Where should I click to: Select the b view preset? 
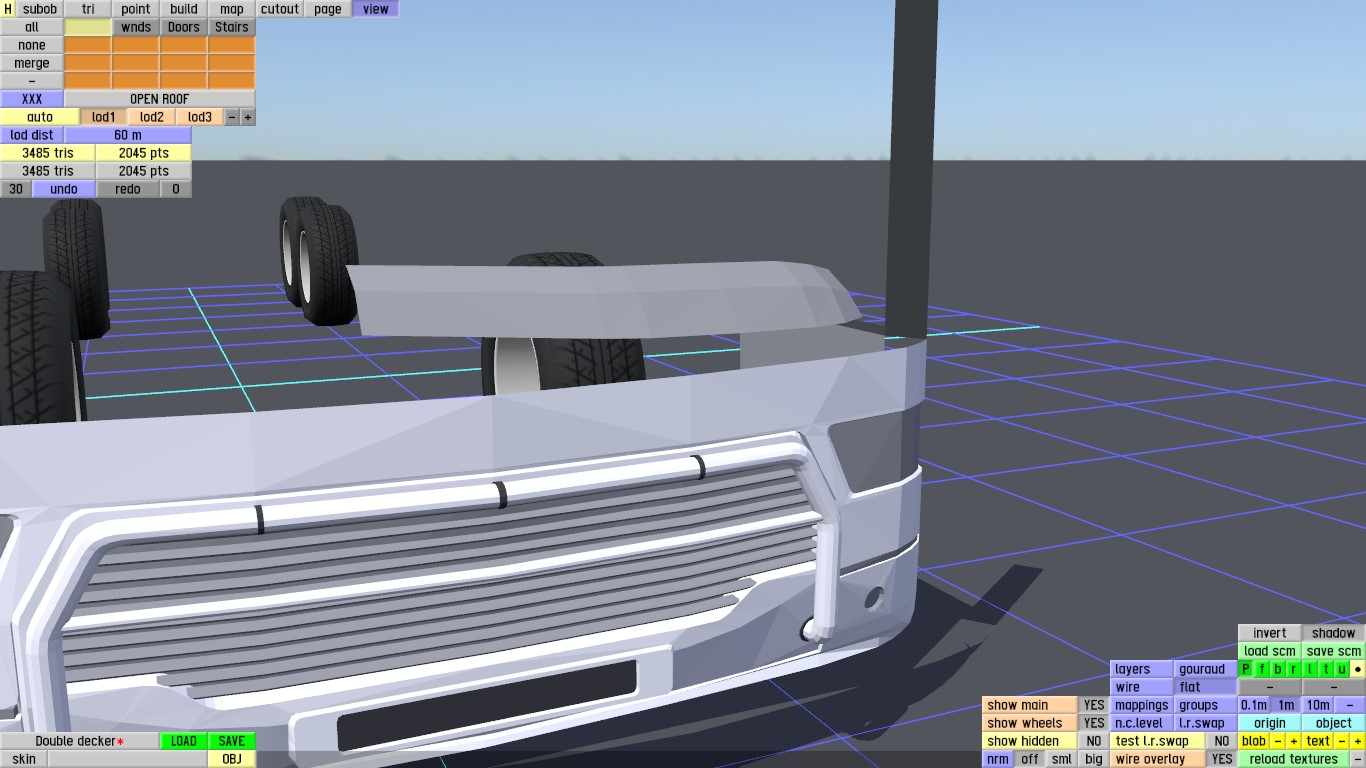pyautogui.click(x=1278, y=669)
